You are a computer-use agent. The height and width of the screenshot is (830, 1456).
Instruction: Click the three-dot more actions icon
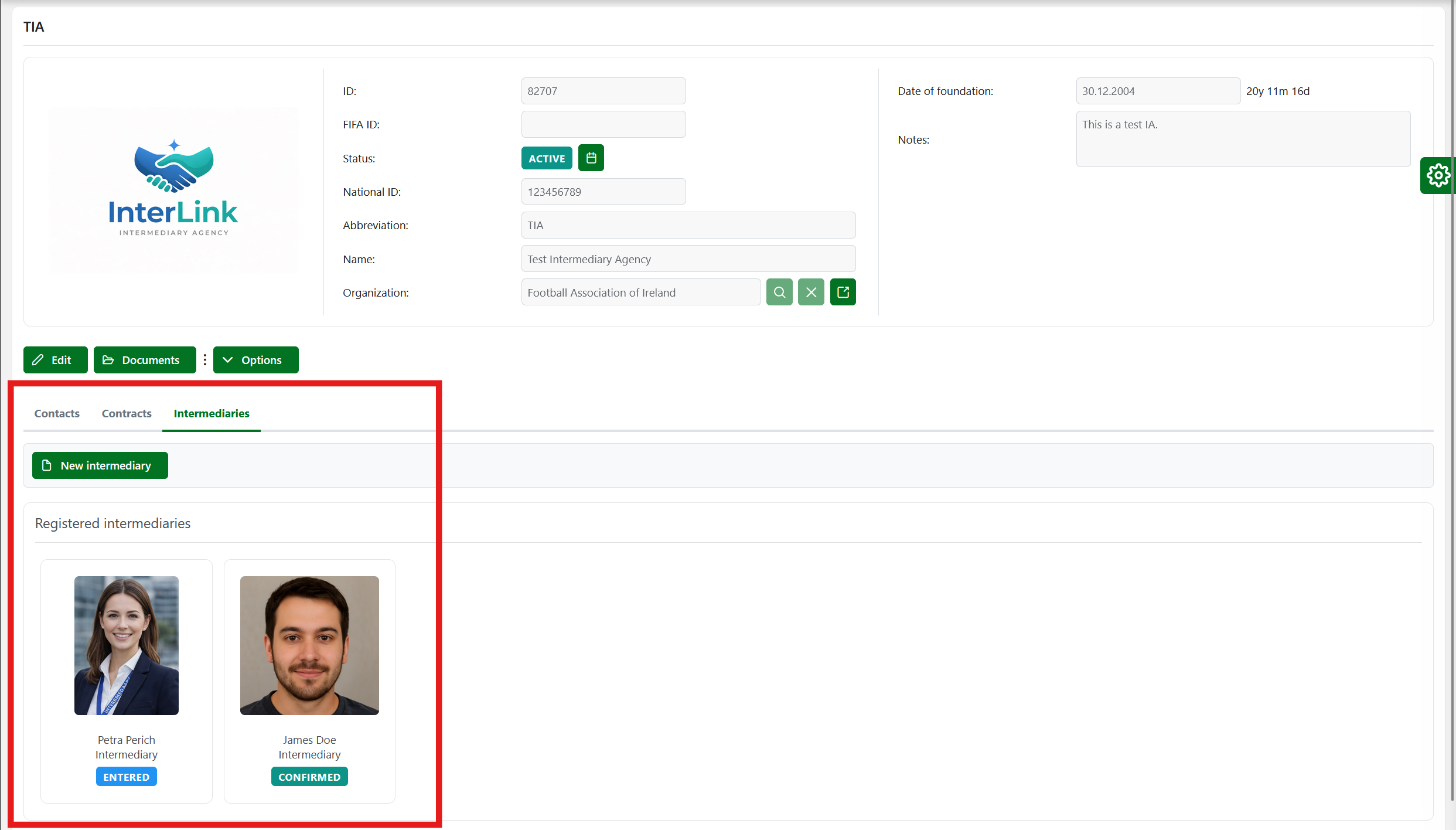click(204, 360)
